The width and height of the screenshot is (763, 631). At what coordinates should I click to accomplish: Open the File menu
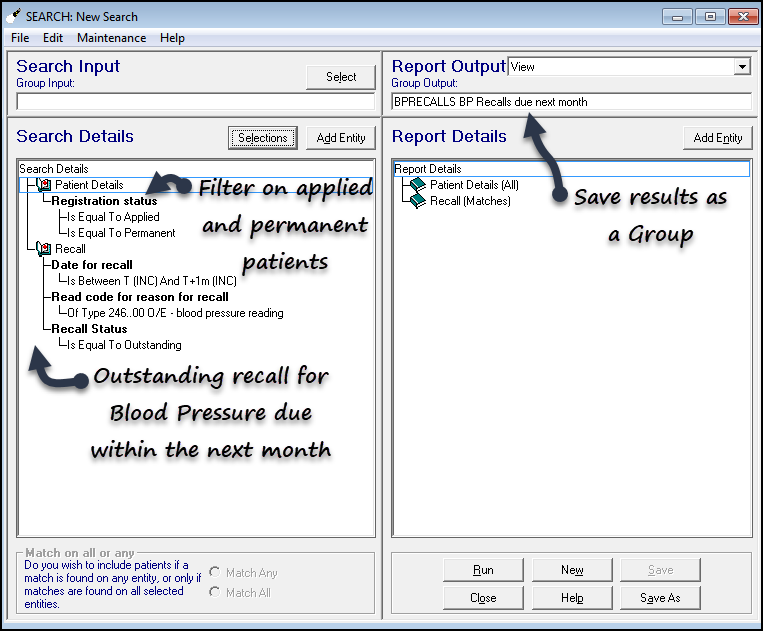[x=20, y=38]
